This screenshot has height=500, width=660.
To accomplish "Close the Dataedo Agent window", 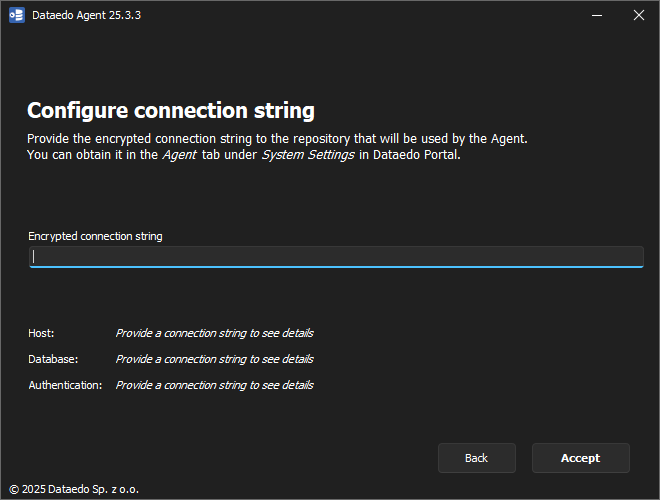I will (x=639, y=15).
